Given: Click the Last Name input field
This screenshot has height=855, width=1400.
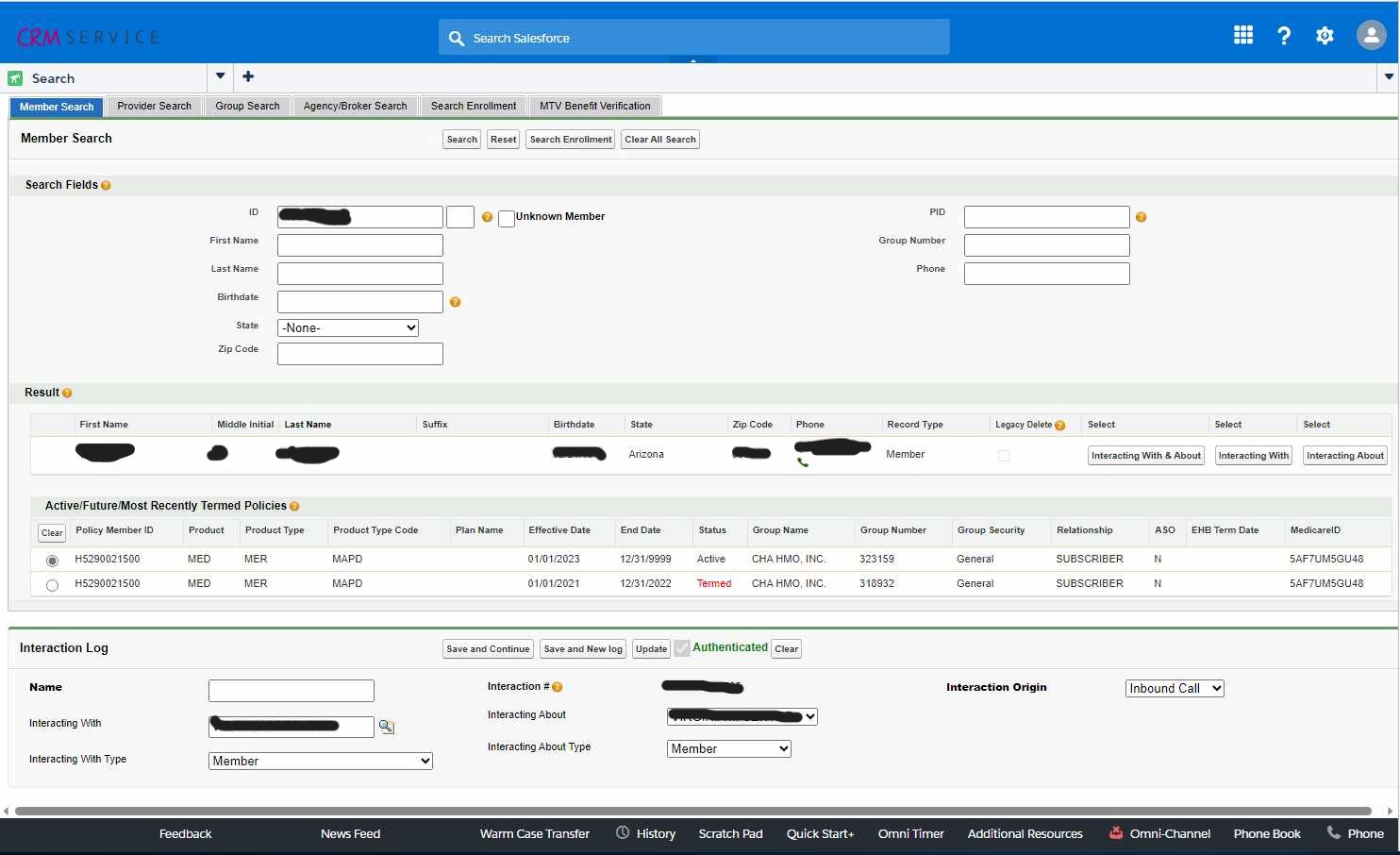Looking at the screenshot, I should click(360, 274).
